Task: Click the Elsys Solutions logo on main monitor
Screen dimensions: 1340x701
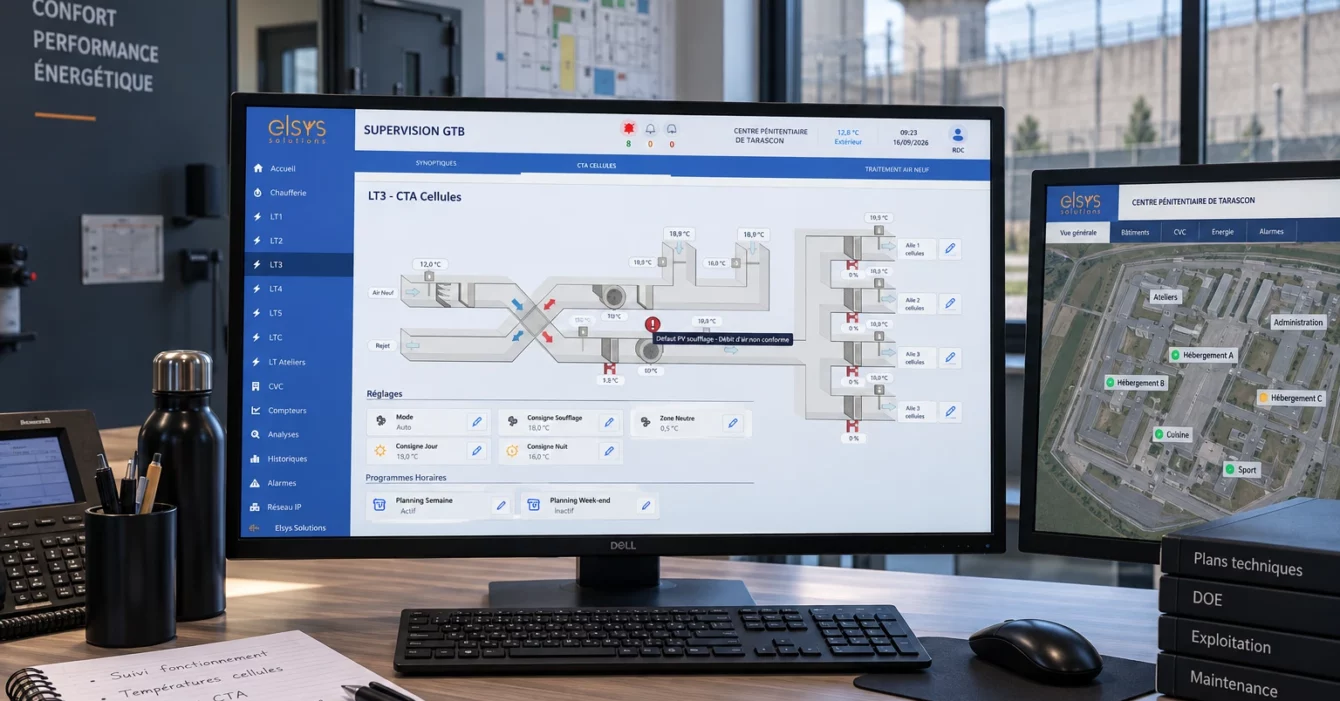Action: coord(296,130)
